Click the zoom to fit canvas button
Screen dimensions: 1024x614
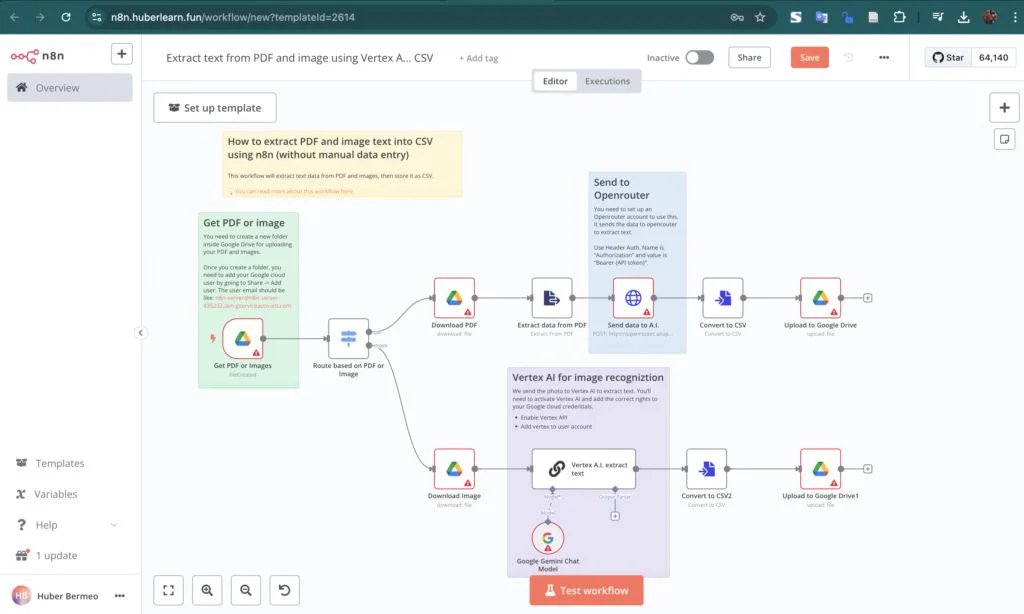[168, 590]
